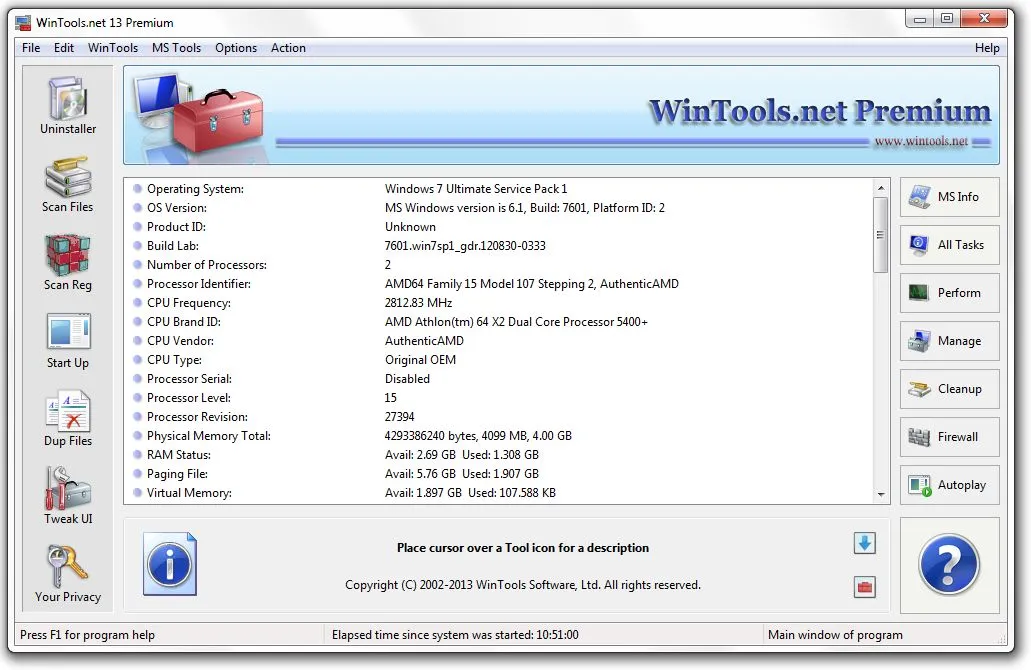Open Firewall settings
This screenshot has height=670, width=1031.
click(x=948, y=437)
